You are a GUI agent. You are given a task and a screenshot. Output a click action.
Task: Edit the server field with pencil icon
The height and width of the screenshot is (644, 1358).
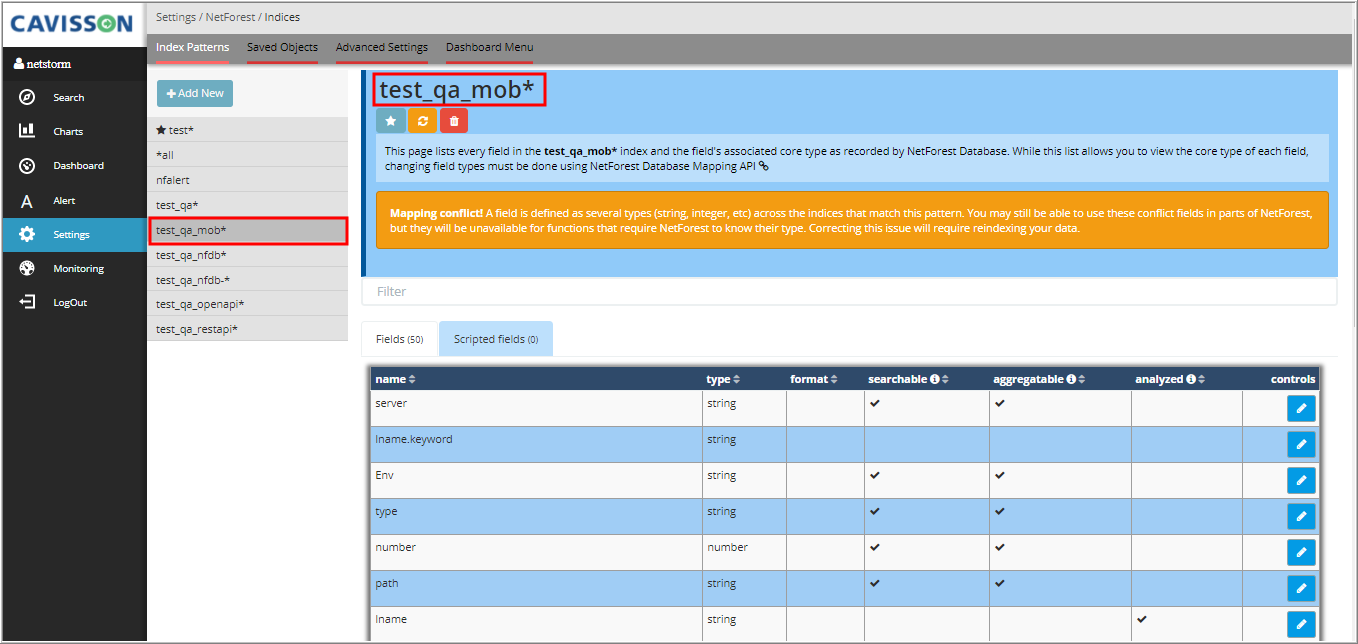[x=1301, y=408]
